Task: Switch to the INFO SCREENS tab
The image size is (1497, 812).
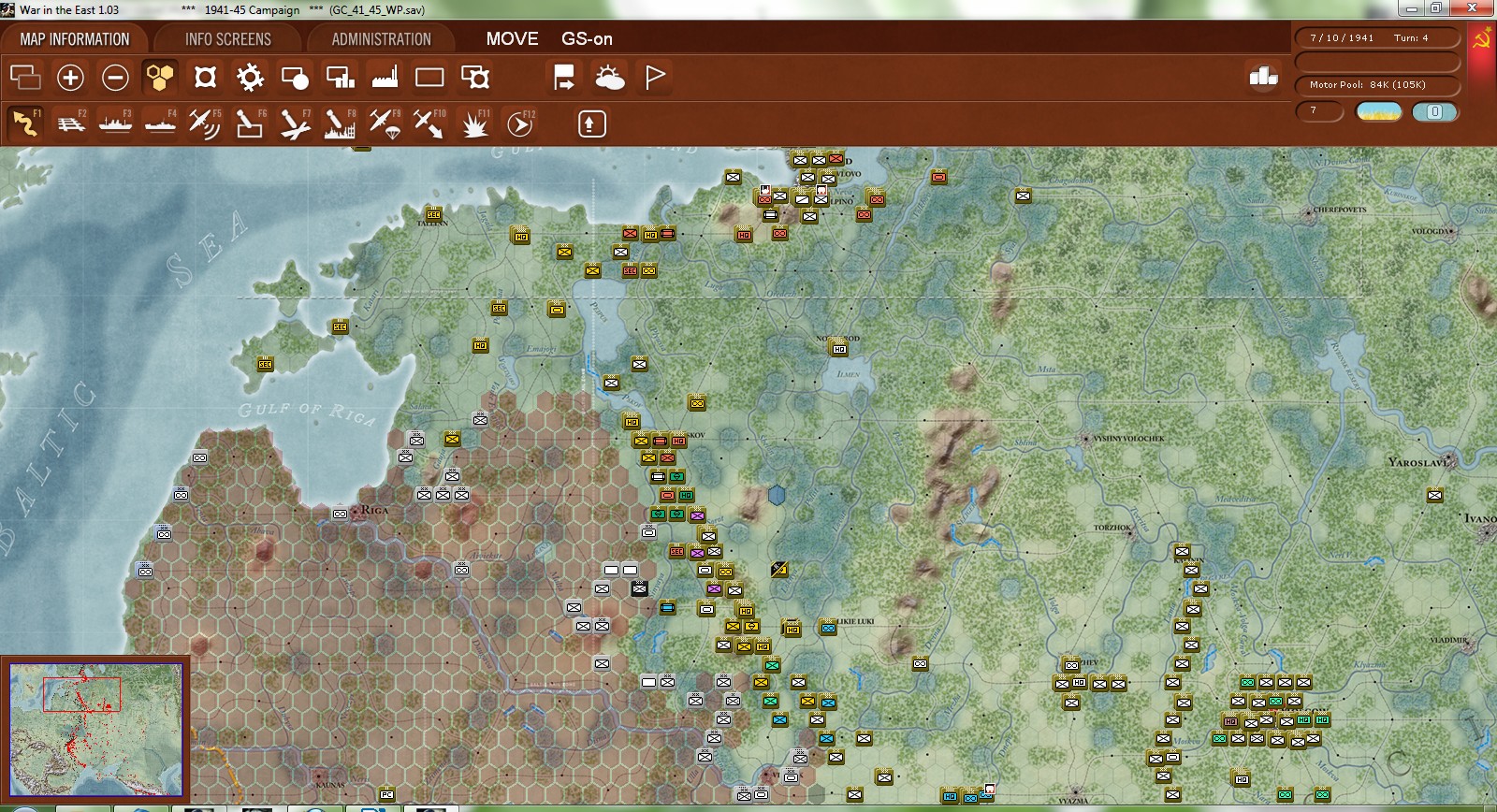Action: coord(228,39)
